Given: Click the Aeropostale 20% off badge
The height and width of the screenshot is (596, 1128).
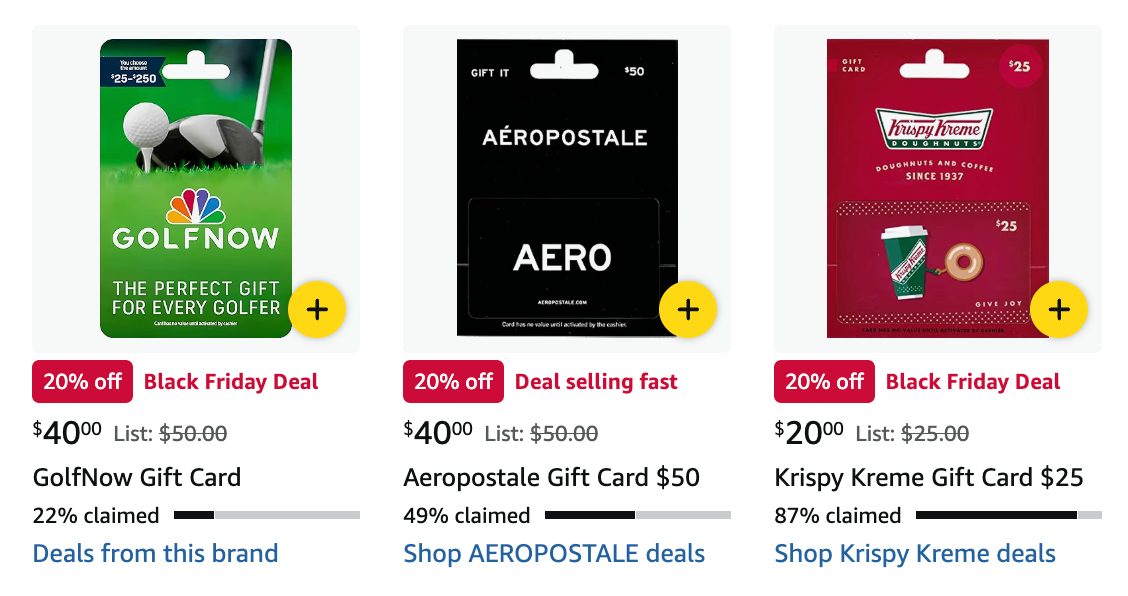Looking at the screenshot, I should coord(453,382).
